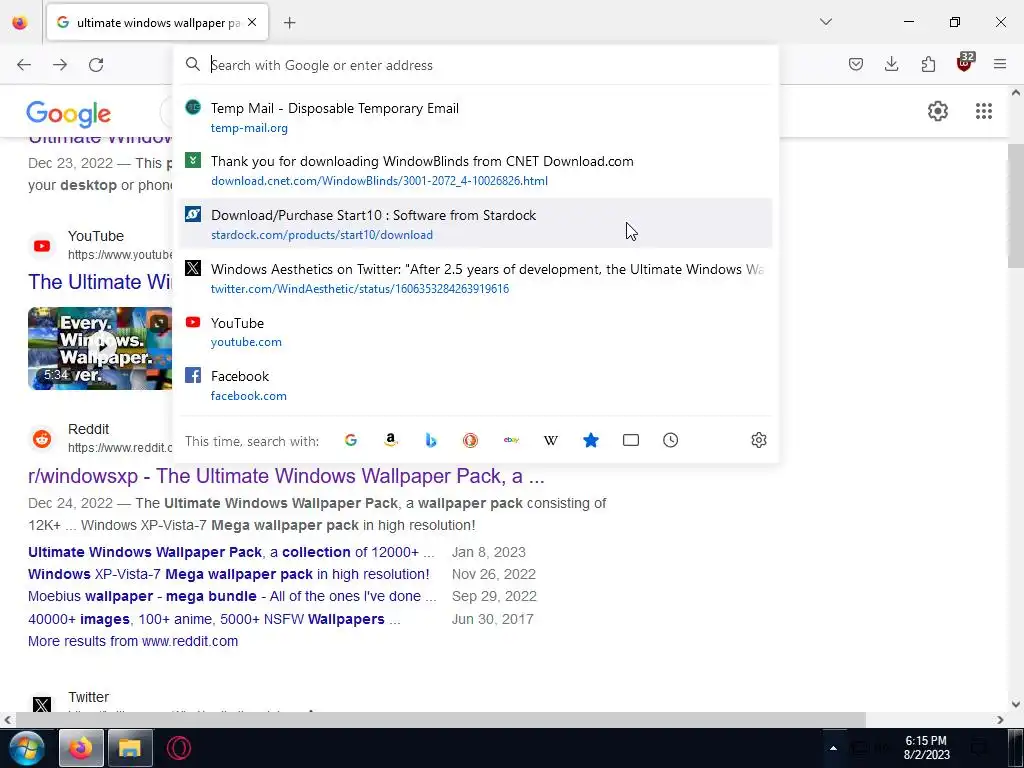Go back with the browser back arrow

pyautogui.click(x=24, y=65)
